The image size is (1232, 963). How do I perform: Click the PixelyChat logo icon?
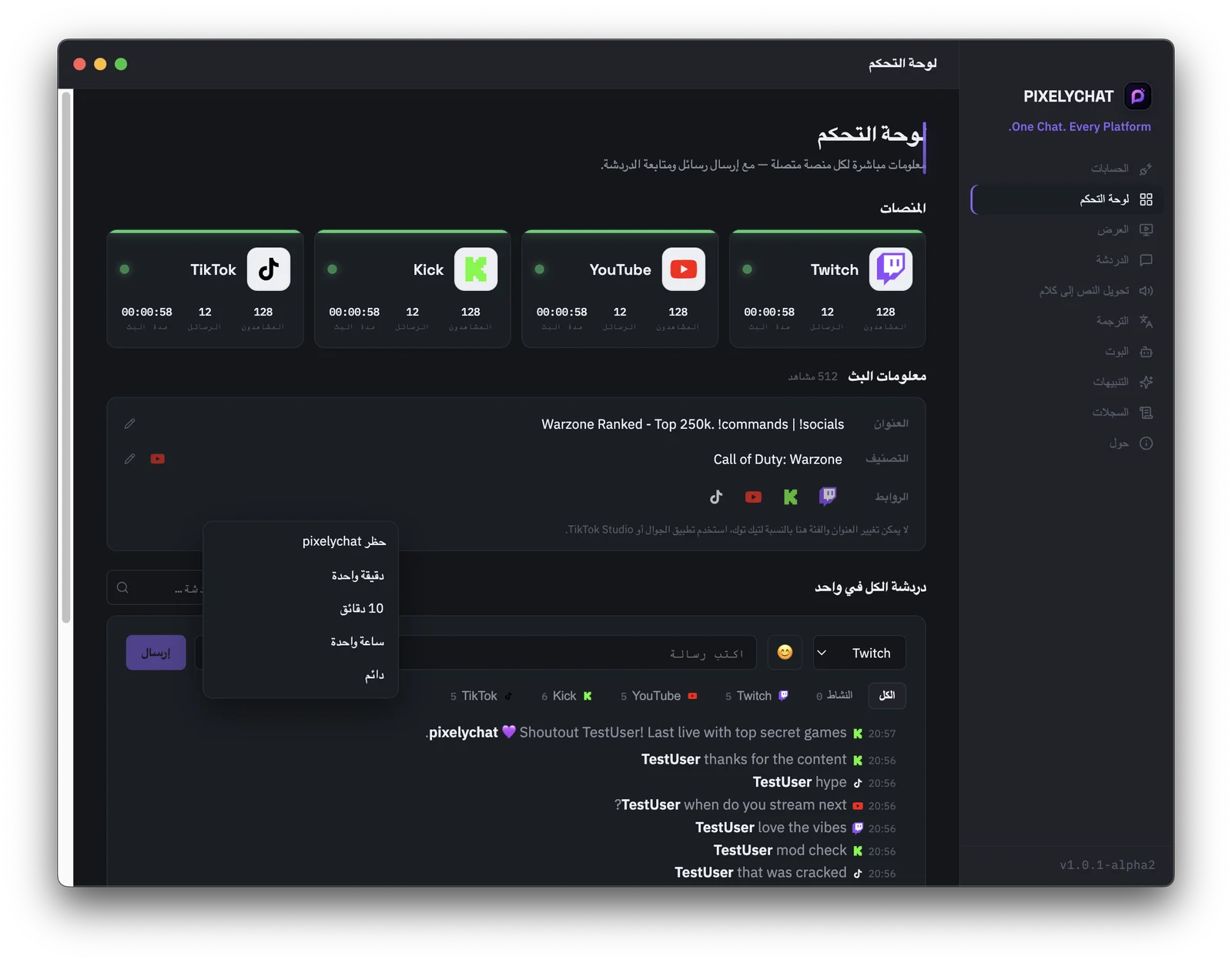(1137, 96)
